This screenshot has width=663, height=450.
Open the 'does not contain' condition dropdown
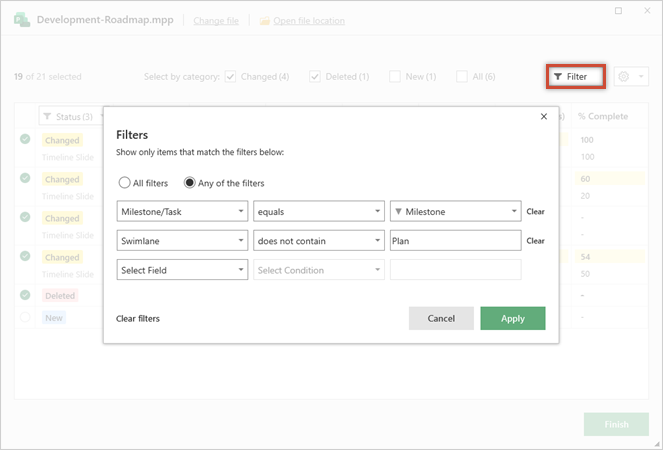point(318,241)
